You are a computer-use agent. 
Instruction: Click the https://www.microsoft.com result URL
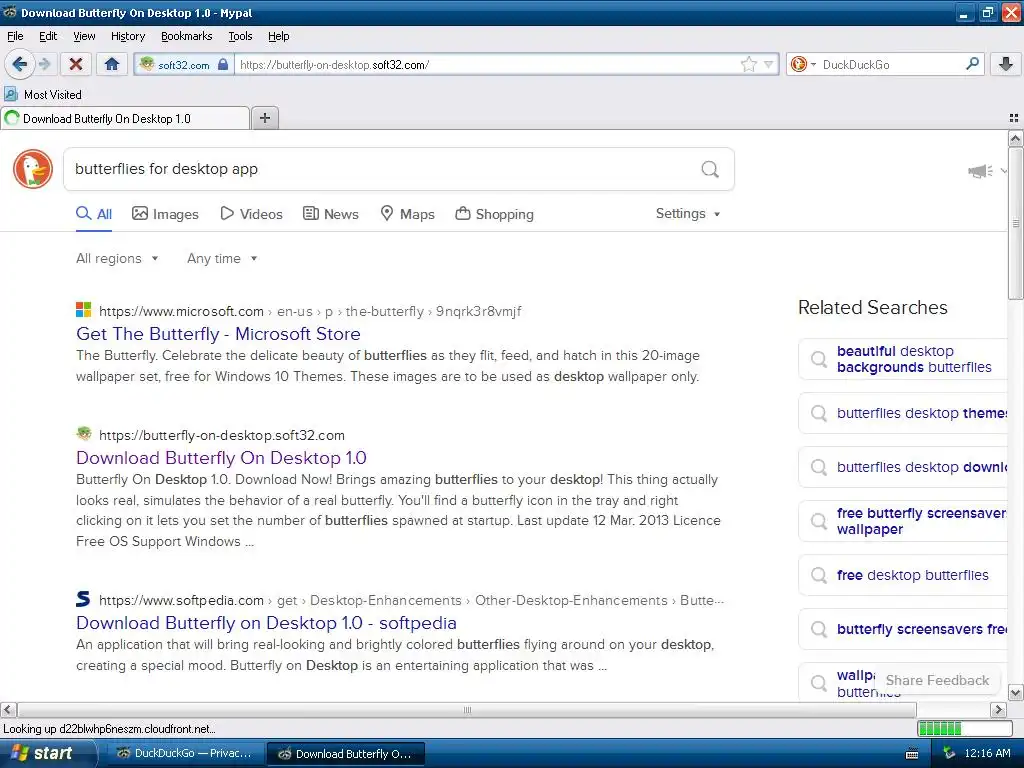point(182,312)
